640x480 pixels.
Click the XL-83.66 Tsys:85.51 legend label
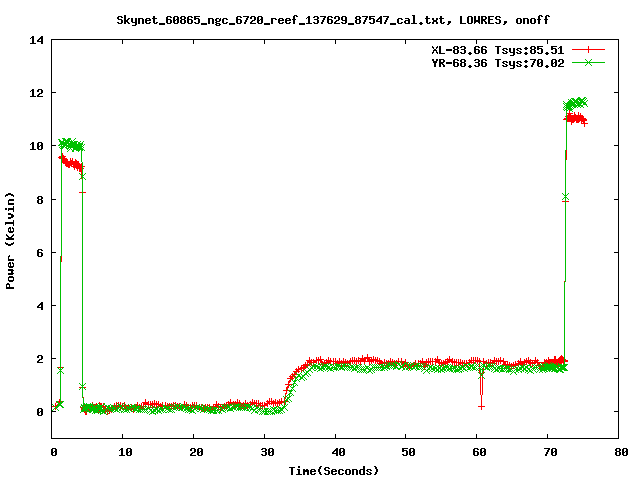[498, 50]
